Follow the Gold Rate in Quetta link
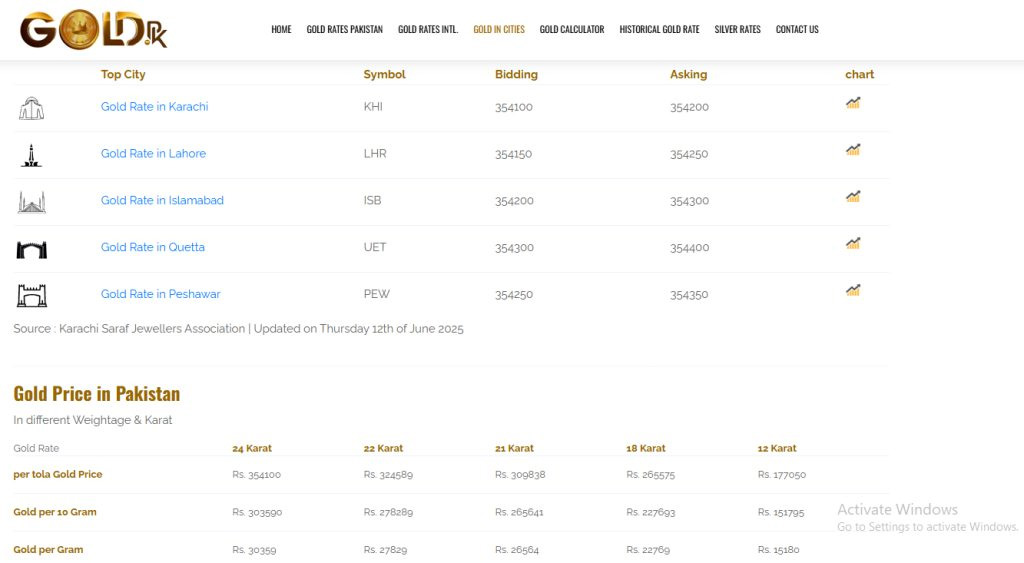The height and width of the screenshot is (563, 1024). pyautogui.click(x=152, y=247)
